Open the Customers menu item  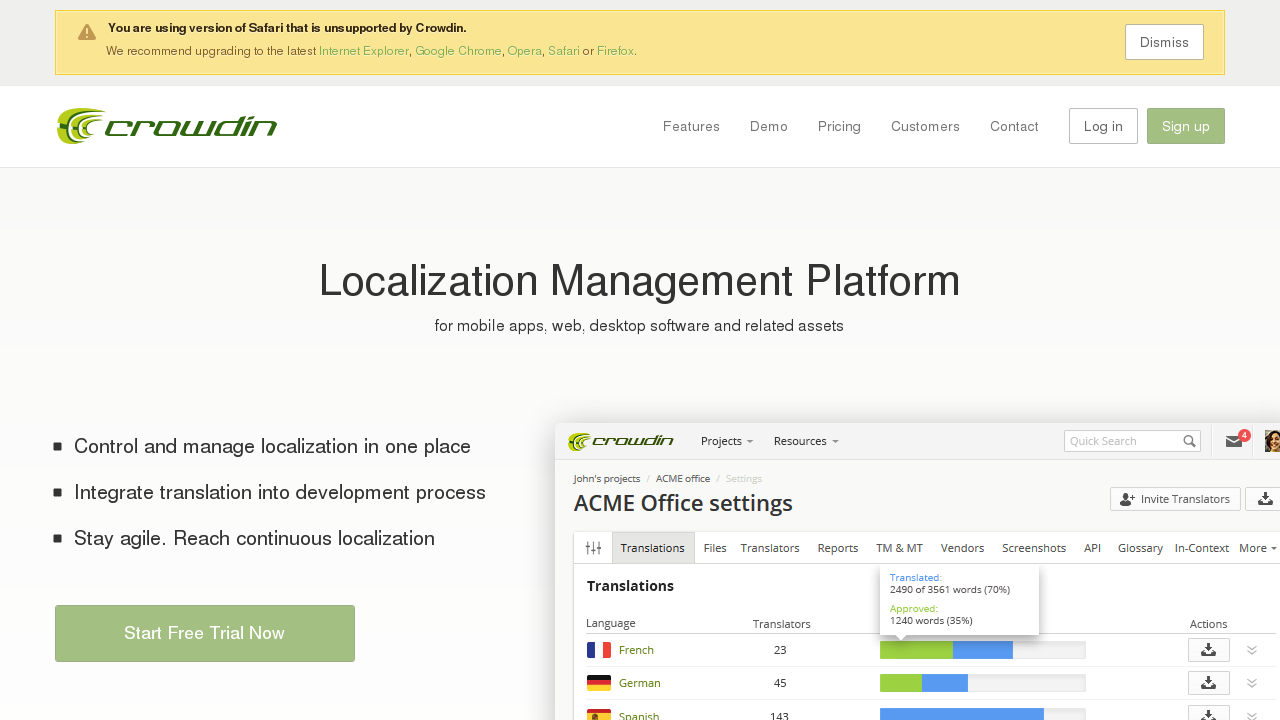pyautogui.click(x=925, y=126)
